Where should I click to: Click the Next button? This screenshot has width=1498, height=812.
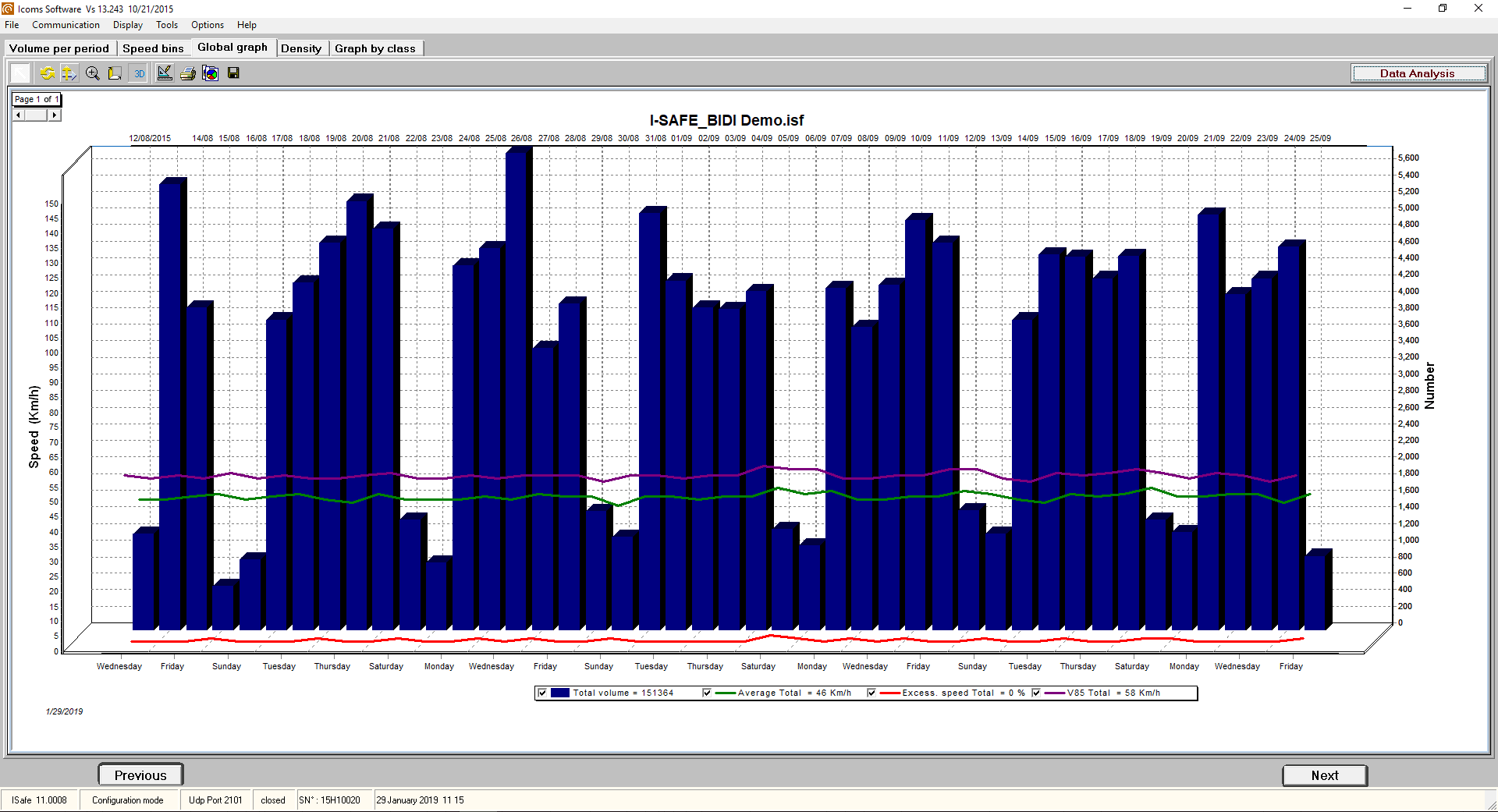click(1324, 775)
